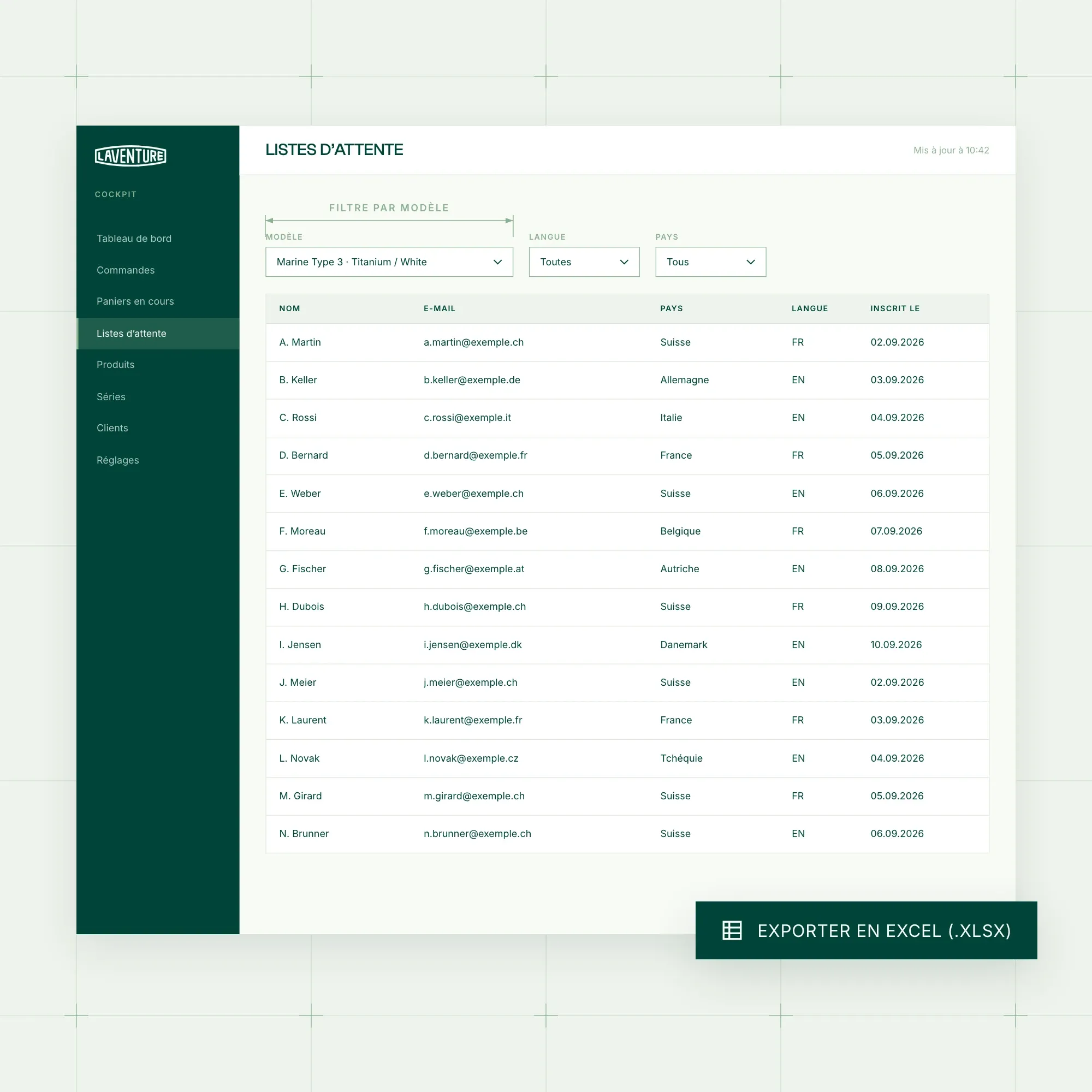The image size is (1092, 1092).
Task: Open the Clients section
Action: click(112, 428)
